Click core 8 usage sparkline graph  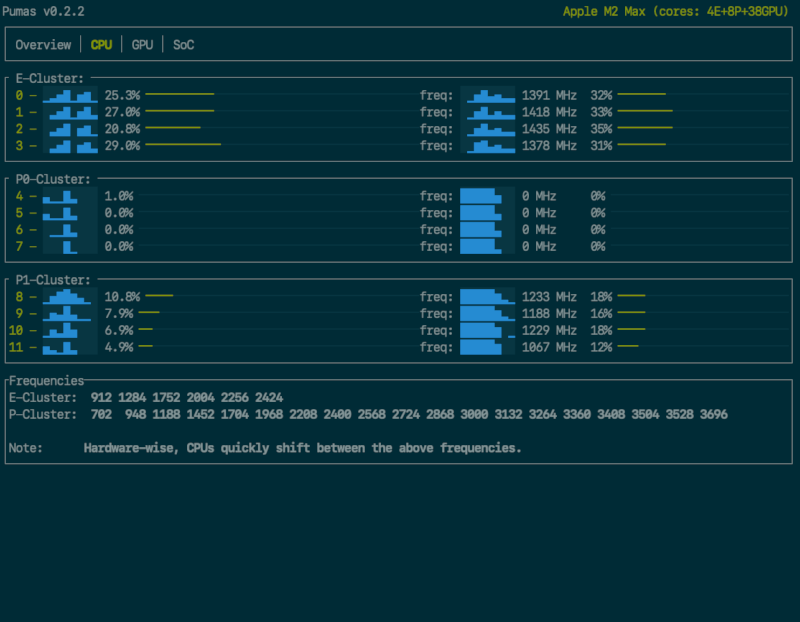click(70, 297)
